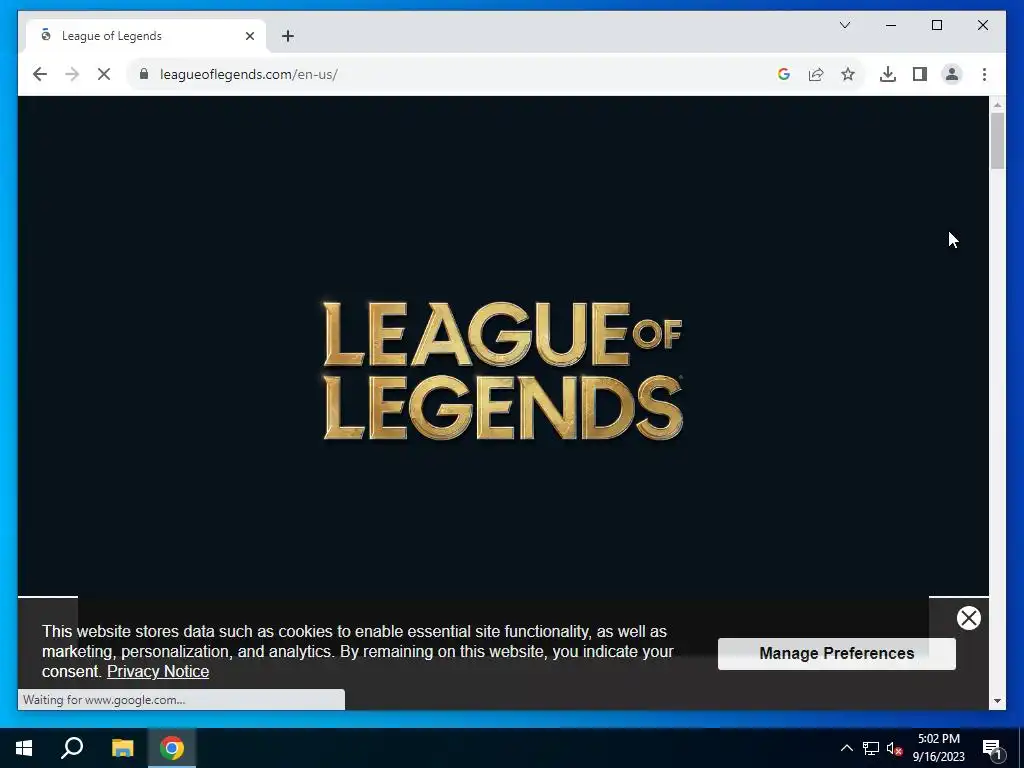1024x768 pixels.
Task: Toggle the browser side panel
Action: (920, 74)
